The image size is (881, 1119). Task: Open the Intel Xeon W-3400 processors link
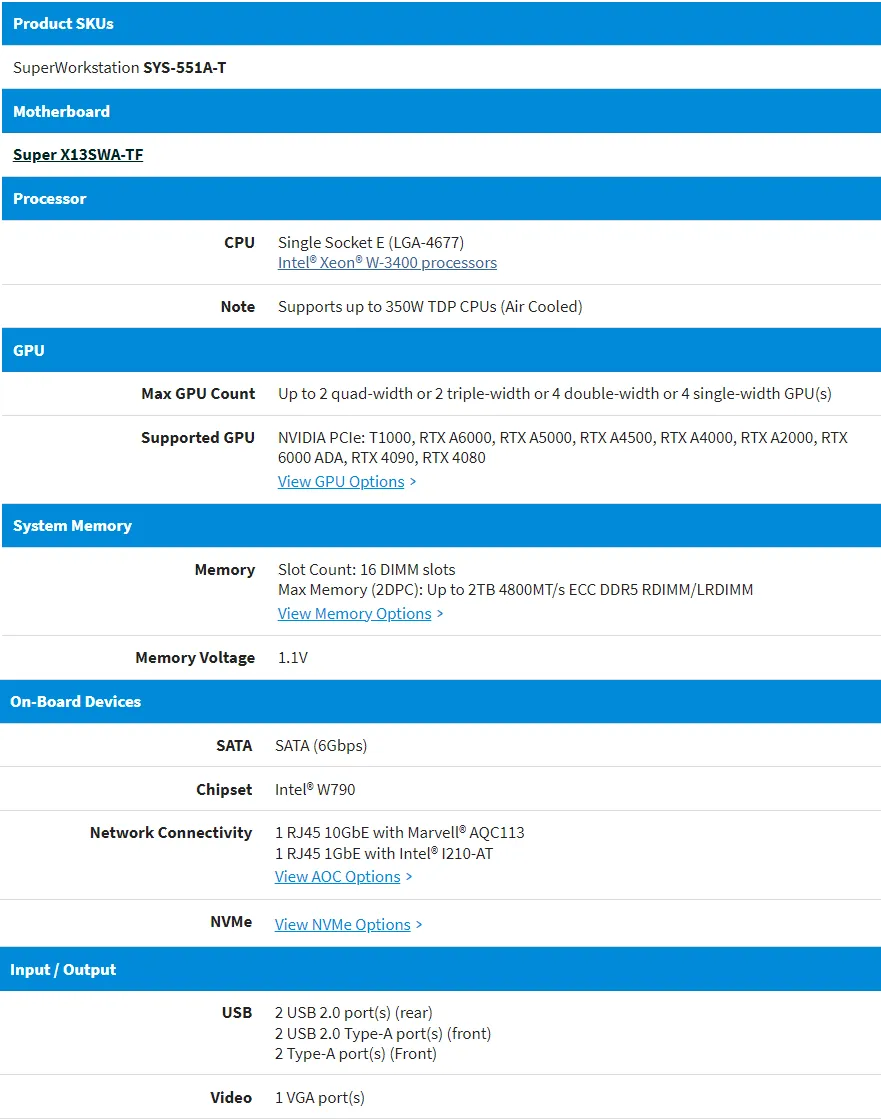[x=387, y=263]
